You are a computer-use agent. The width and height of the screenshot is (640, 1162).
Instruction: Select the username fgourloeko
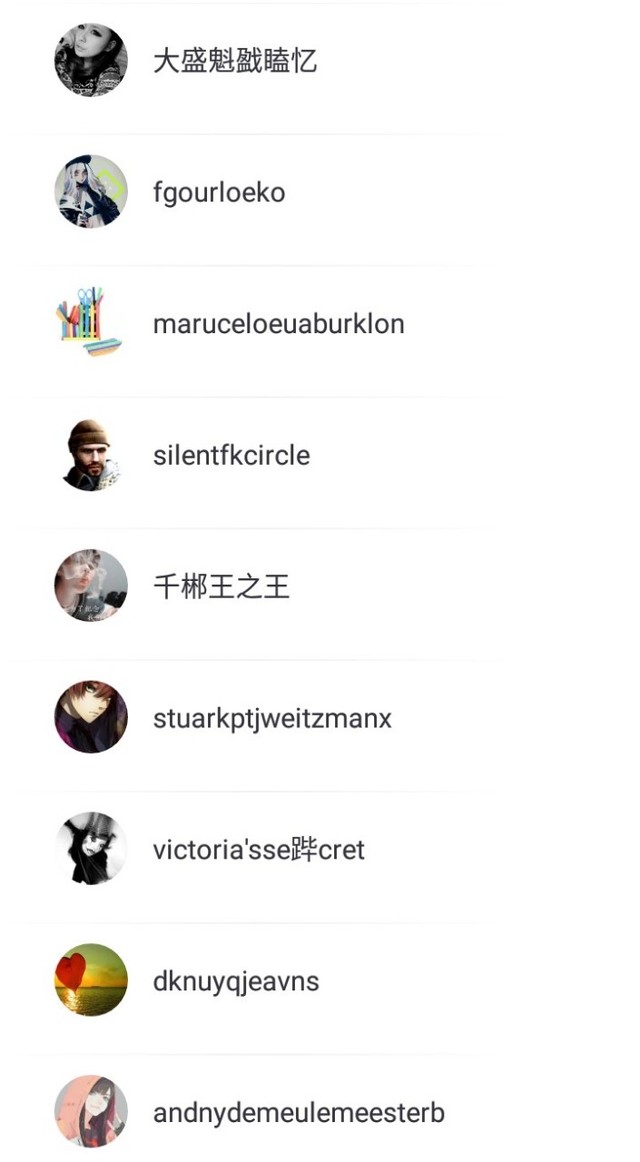pyautogui.click(x=219, y=193)
